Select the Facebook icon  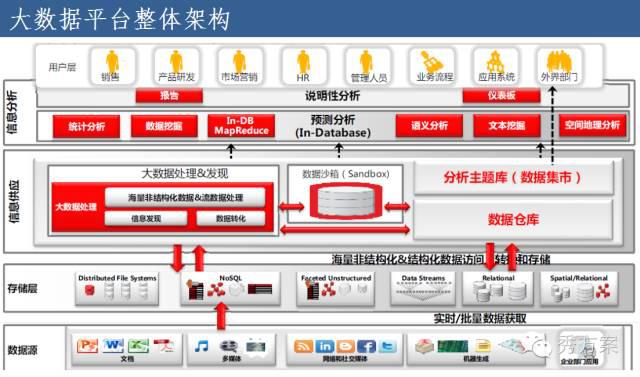pyautogui.click(x=367, y=346)
